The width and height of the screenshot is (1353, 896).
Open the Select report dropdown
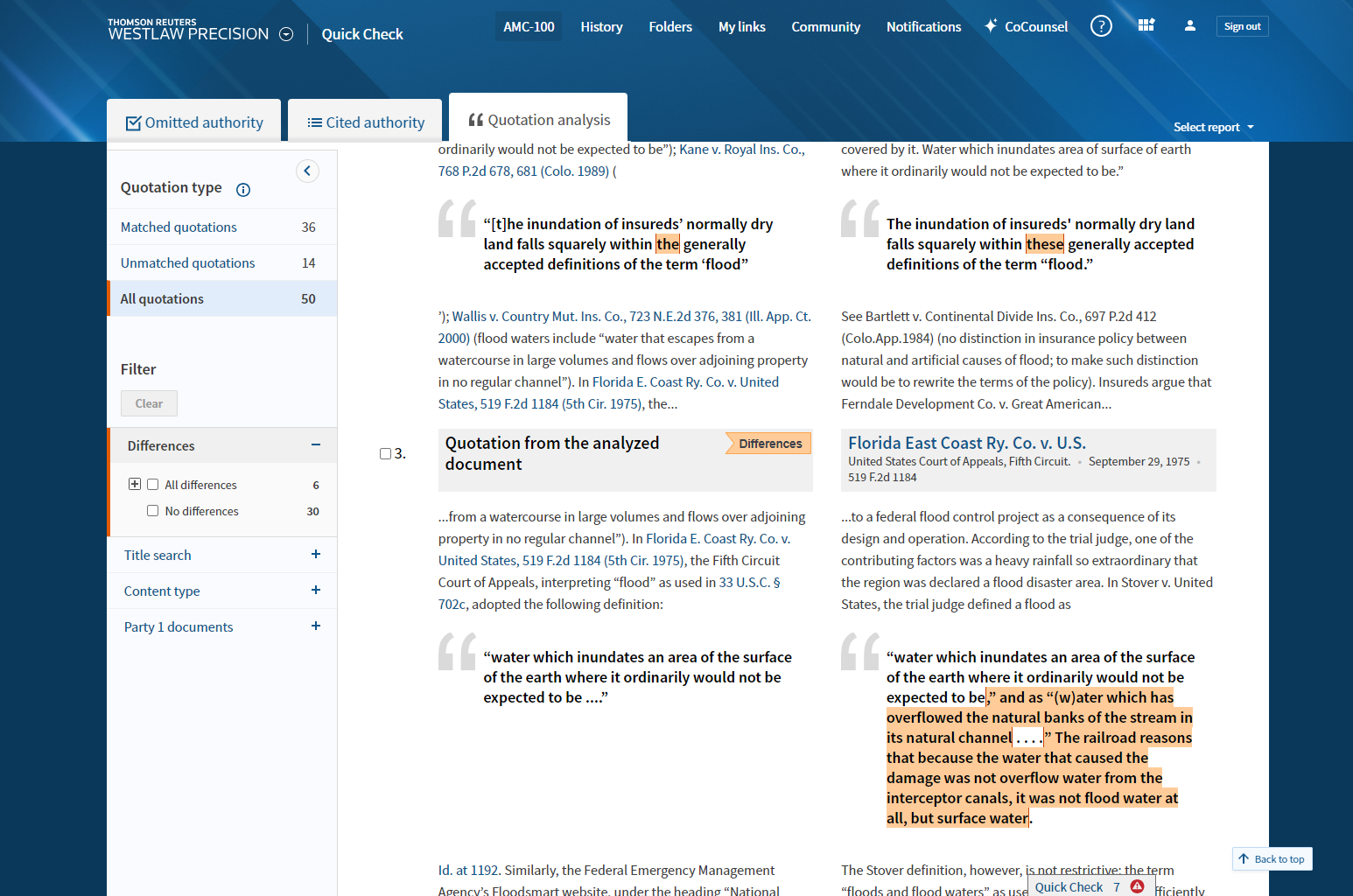[x=1213, y=127]
